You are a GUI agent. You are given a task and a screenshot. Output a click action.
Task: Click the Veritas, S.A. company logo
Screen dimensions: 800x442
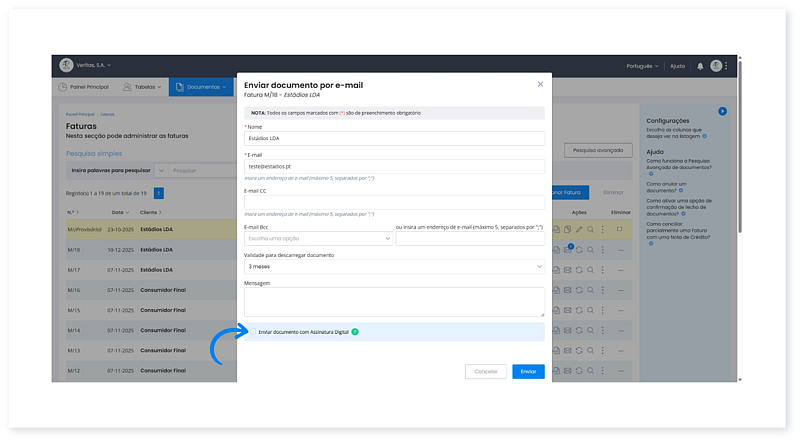[66, 65]
